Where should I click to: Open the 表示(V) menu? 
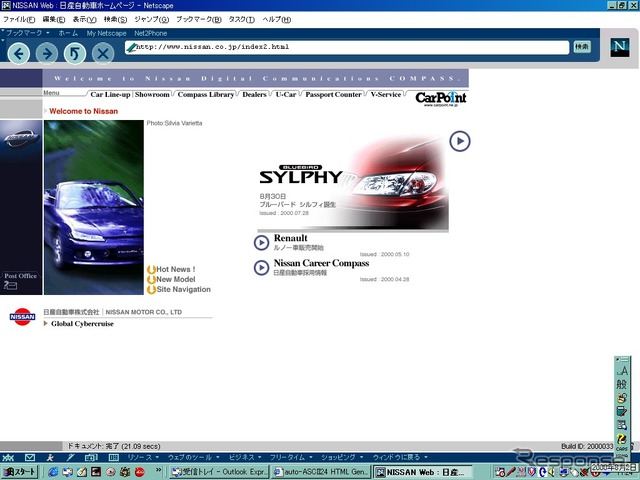click(x=84, y=19)
